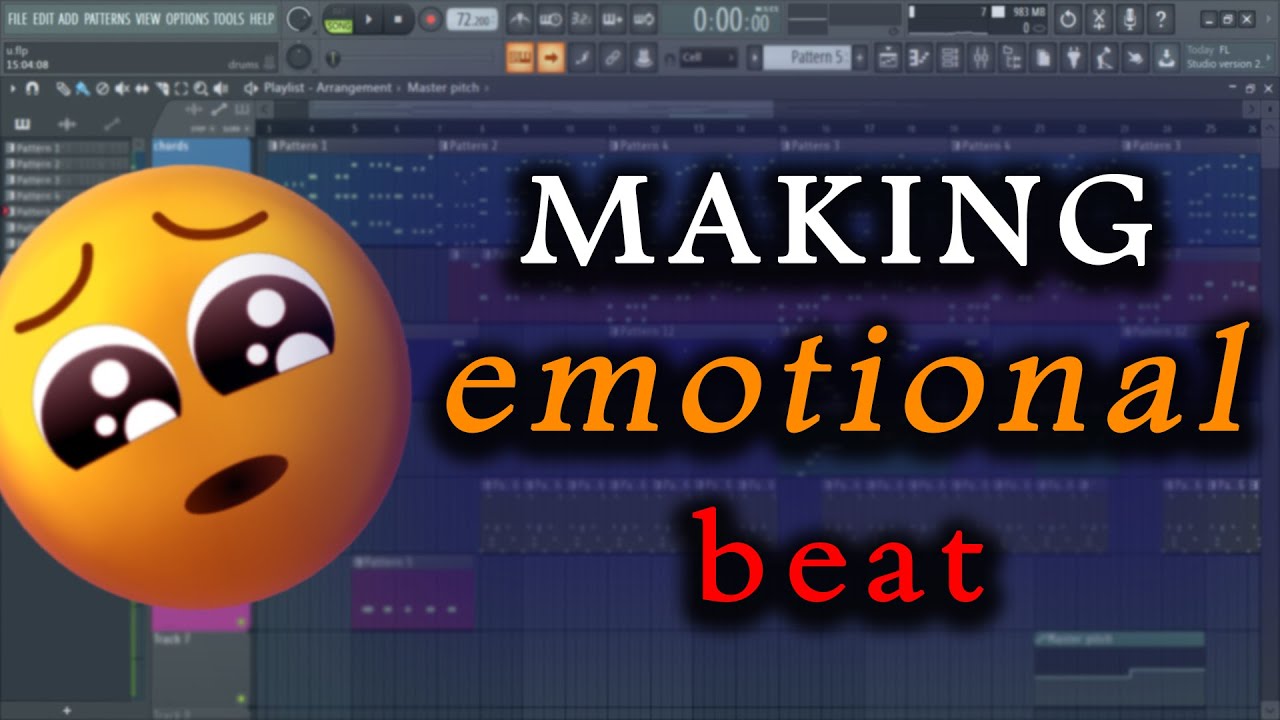The image size is (1280, 720).
Task: Toggle the multilink to controllers icon
Action: click(613, 58)
